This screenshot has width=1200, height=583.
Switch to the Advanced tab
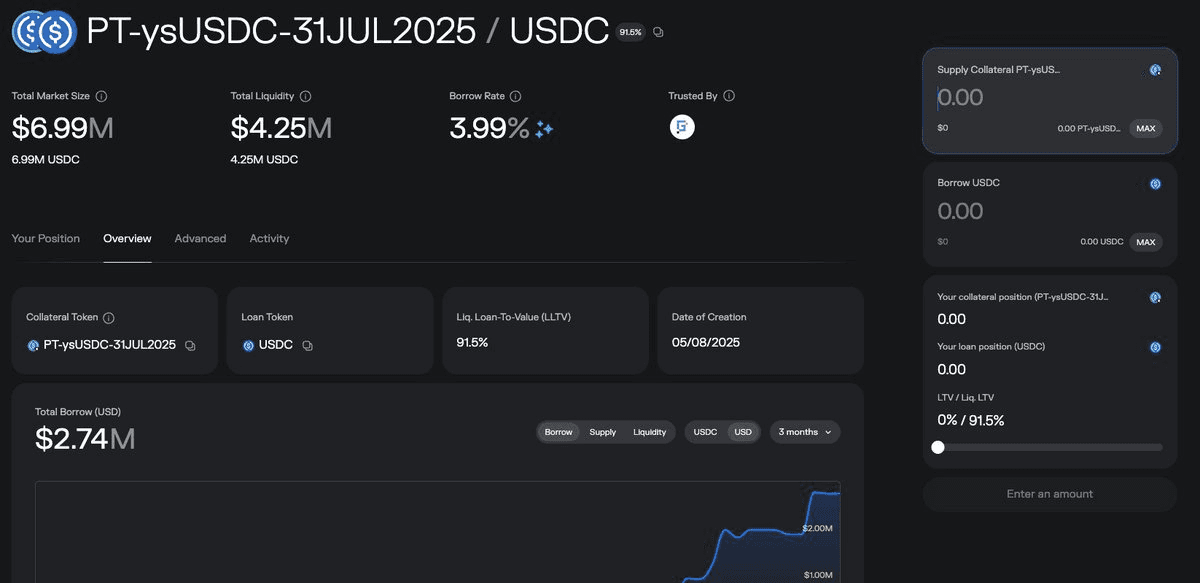coord(200,238)
